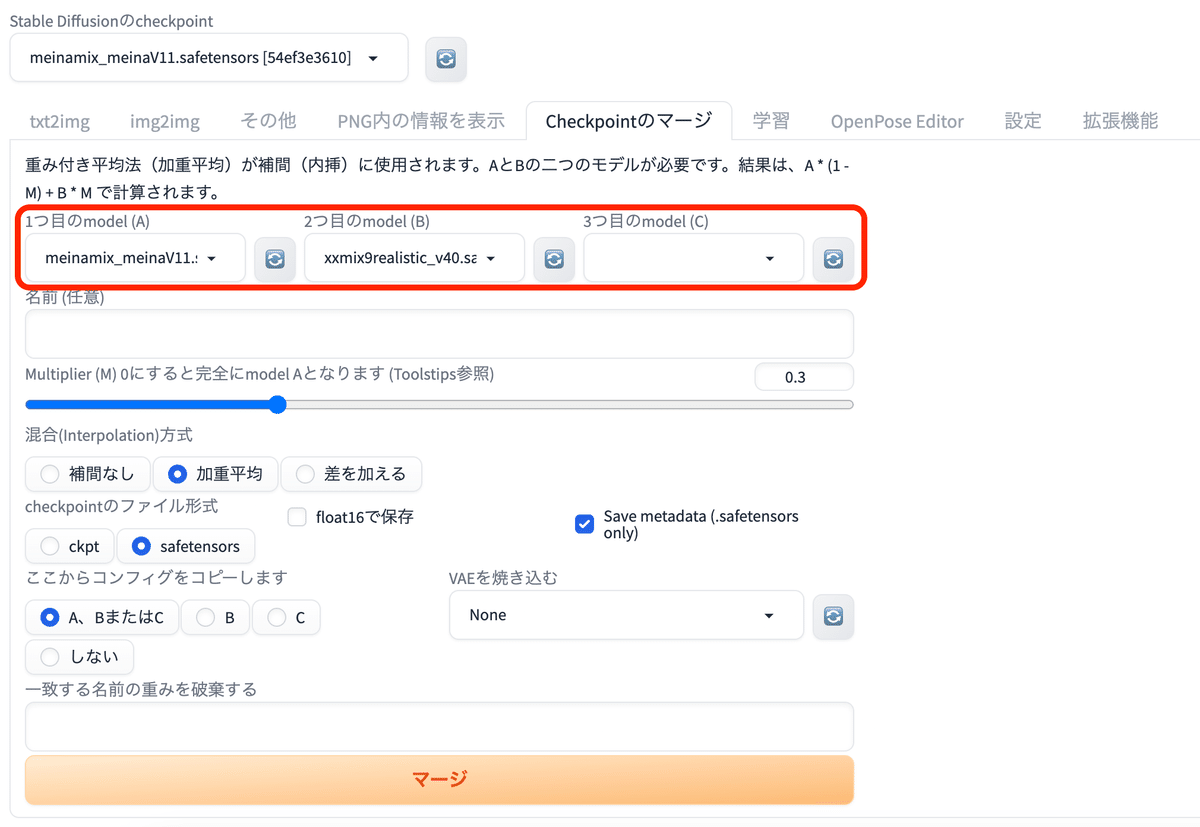Viewport: 1200px width, 827px height.
Task: Open the Stable Diffusion checkpoint dropdown
Action: tap(209, 58)
